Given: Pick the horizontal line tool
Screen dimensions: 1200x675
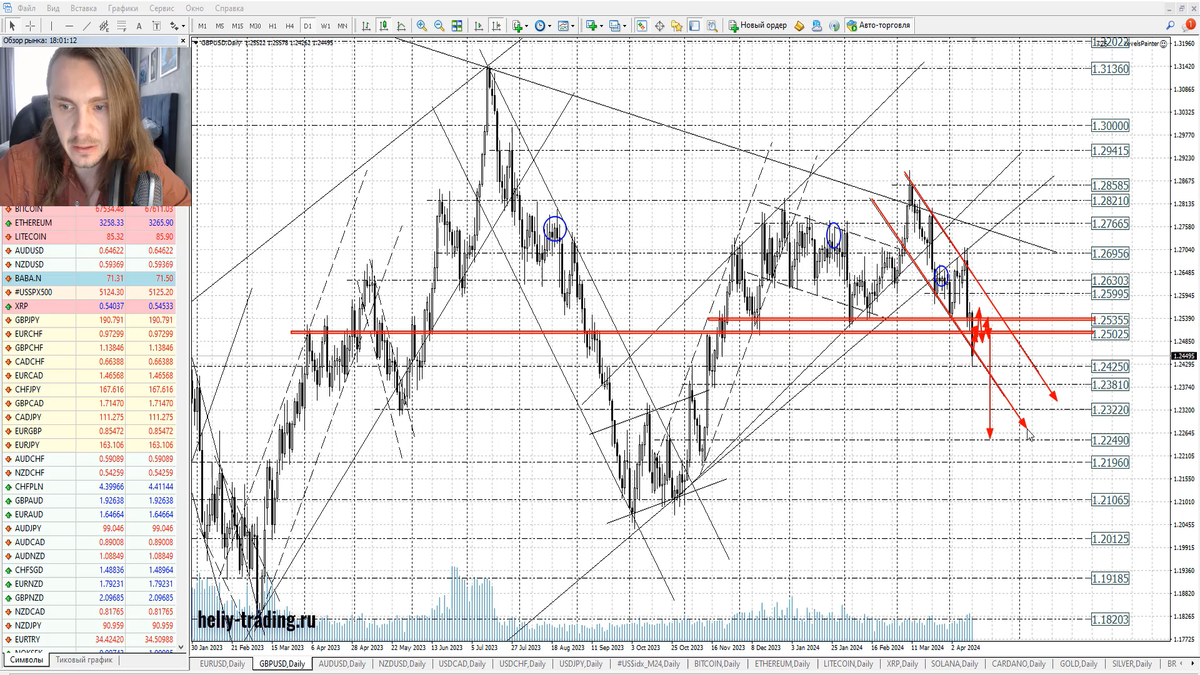Looking at the screenshot, I should [69, 25].
